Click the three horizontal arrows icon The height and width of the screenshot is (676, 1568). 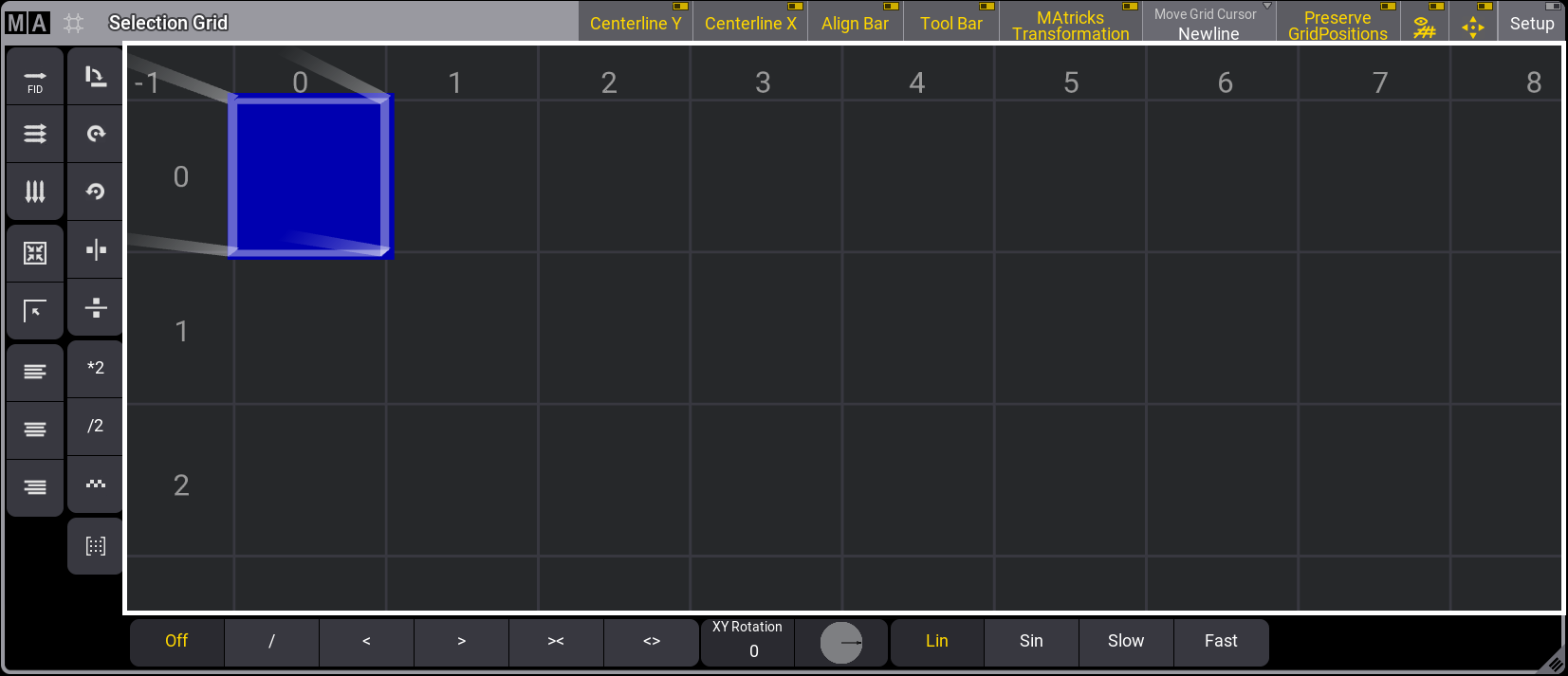pos(35,134)
